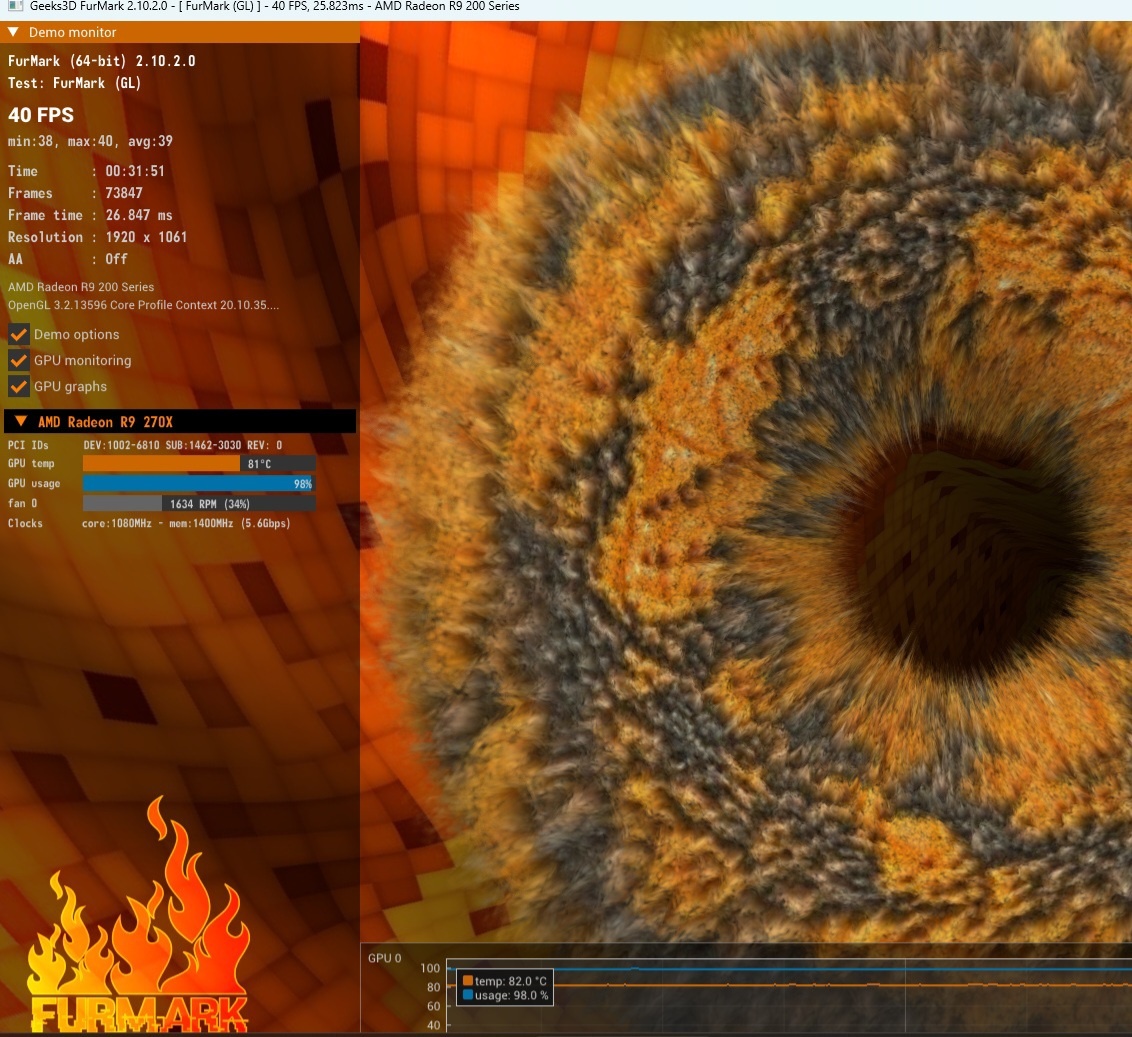Viewport: 1132px width, 1037px height.
Task: Click the FurMark window title bar icon
Action: coord(15,6)
